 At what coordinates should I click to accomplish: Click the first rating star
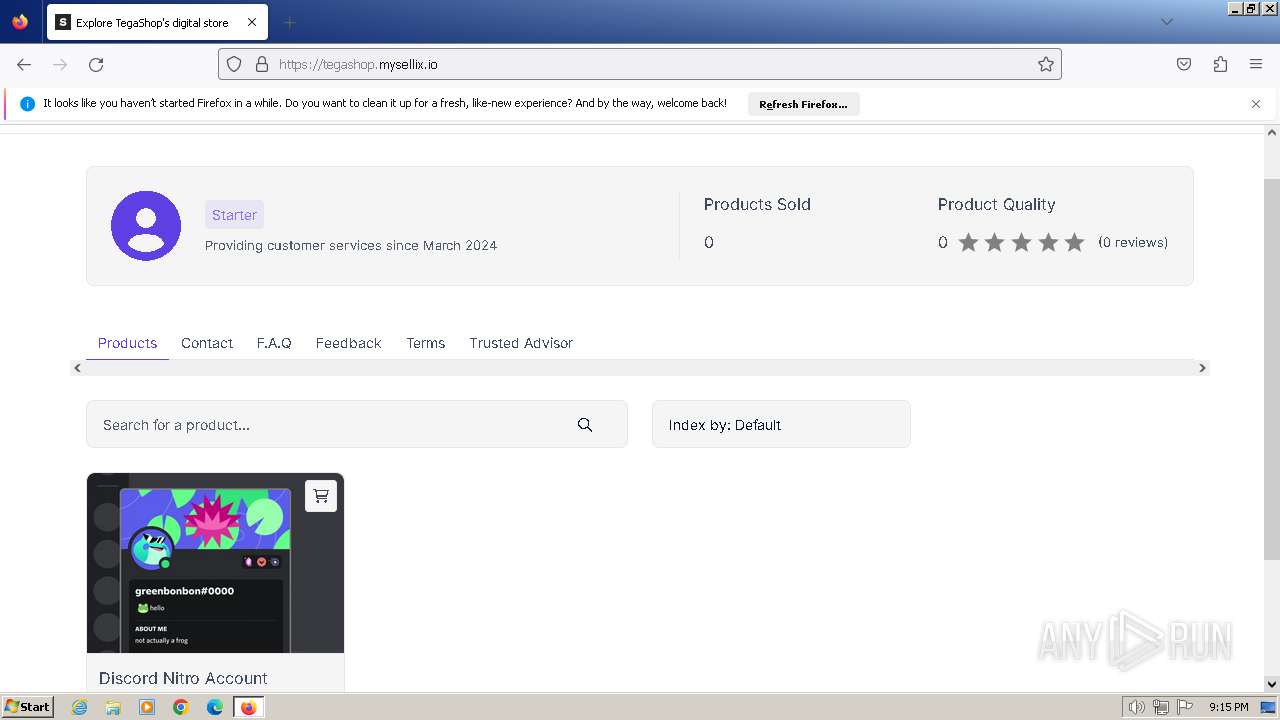pyautogui.click(x=968, y=242)
